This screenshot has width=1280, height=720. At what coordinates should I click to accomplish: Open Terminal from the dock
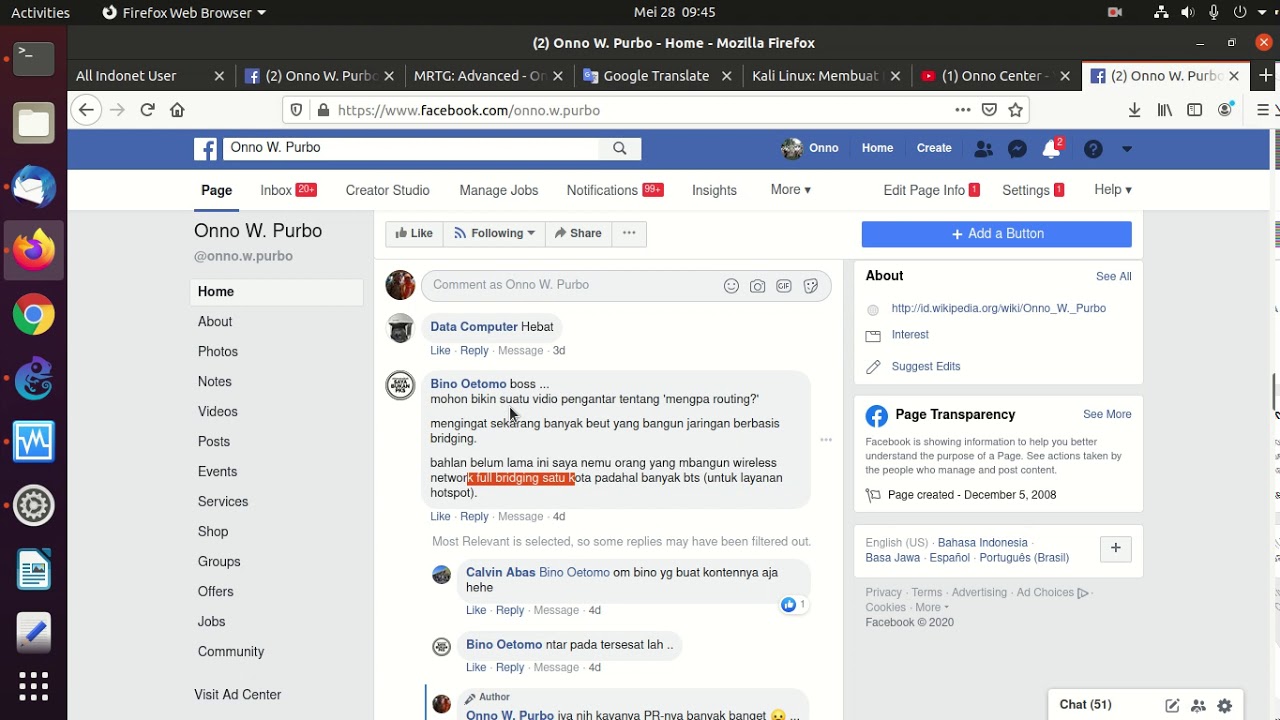tap(33, 59)
